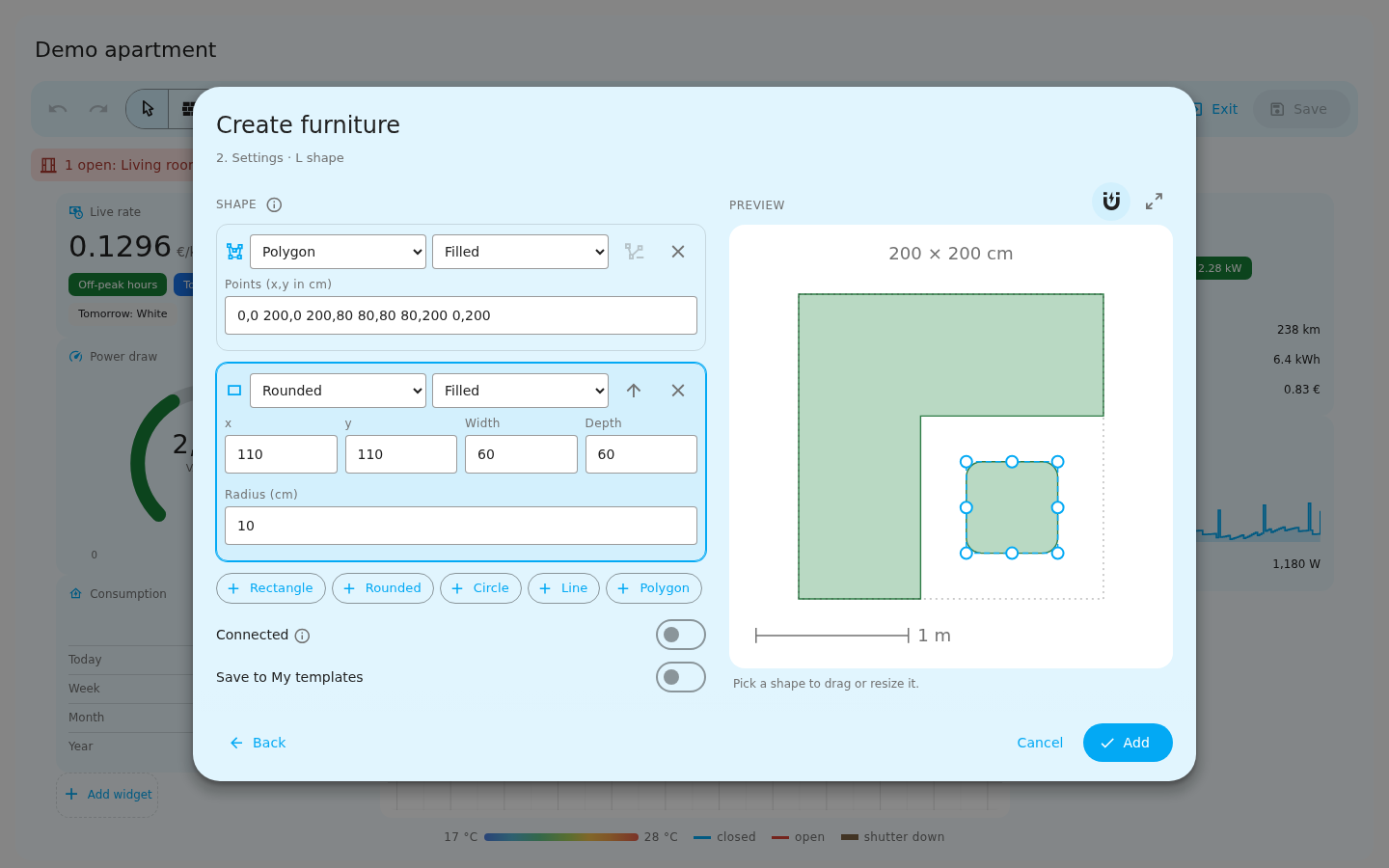
Task: Add a Line shape
Action: pyautogui.click(x=563, y=588)
